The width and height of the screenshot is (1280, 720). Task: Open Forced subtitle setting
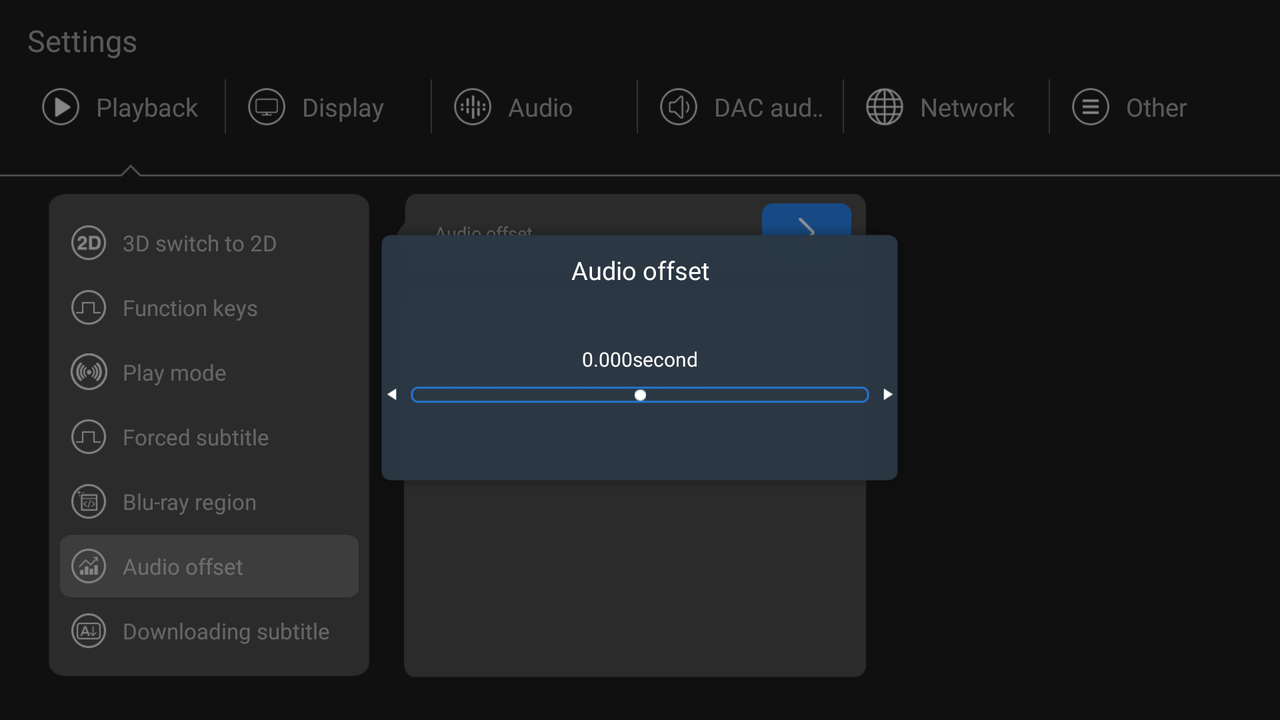tap(209, 437)
